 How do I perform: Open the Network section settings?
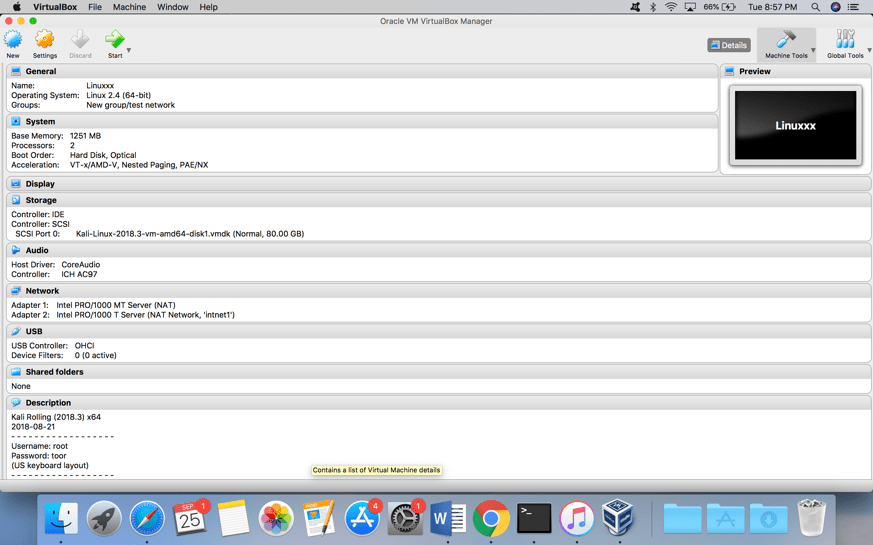point(42,291)
